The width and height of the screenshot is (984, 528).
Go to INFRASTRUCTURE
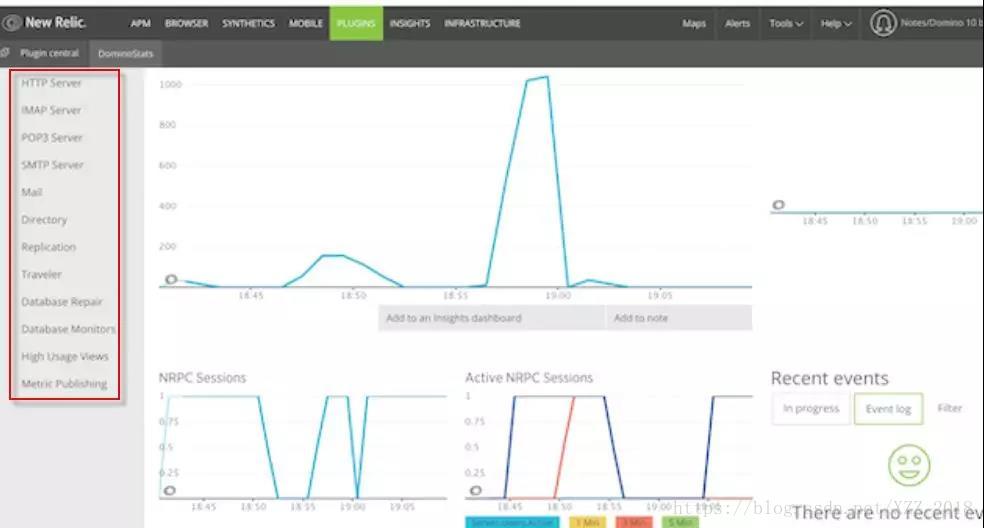[482, 23]
